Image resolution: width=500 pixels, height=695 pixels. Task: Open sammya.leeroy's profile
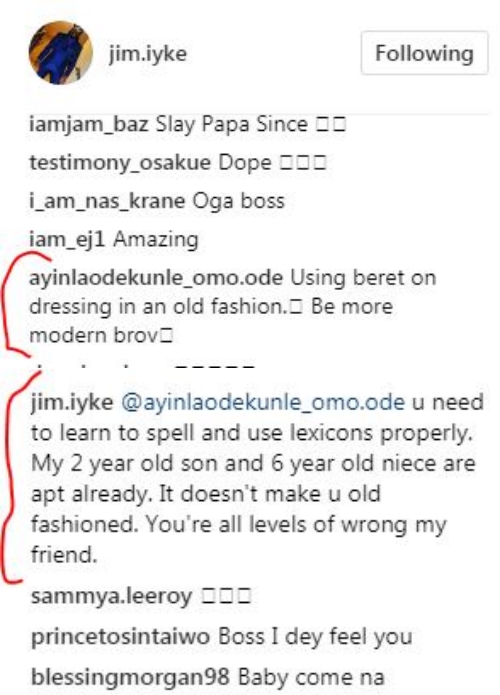click(112, 597)
